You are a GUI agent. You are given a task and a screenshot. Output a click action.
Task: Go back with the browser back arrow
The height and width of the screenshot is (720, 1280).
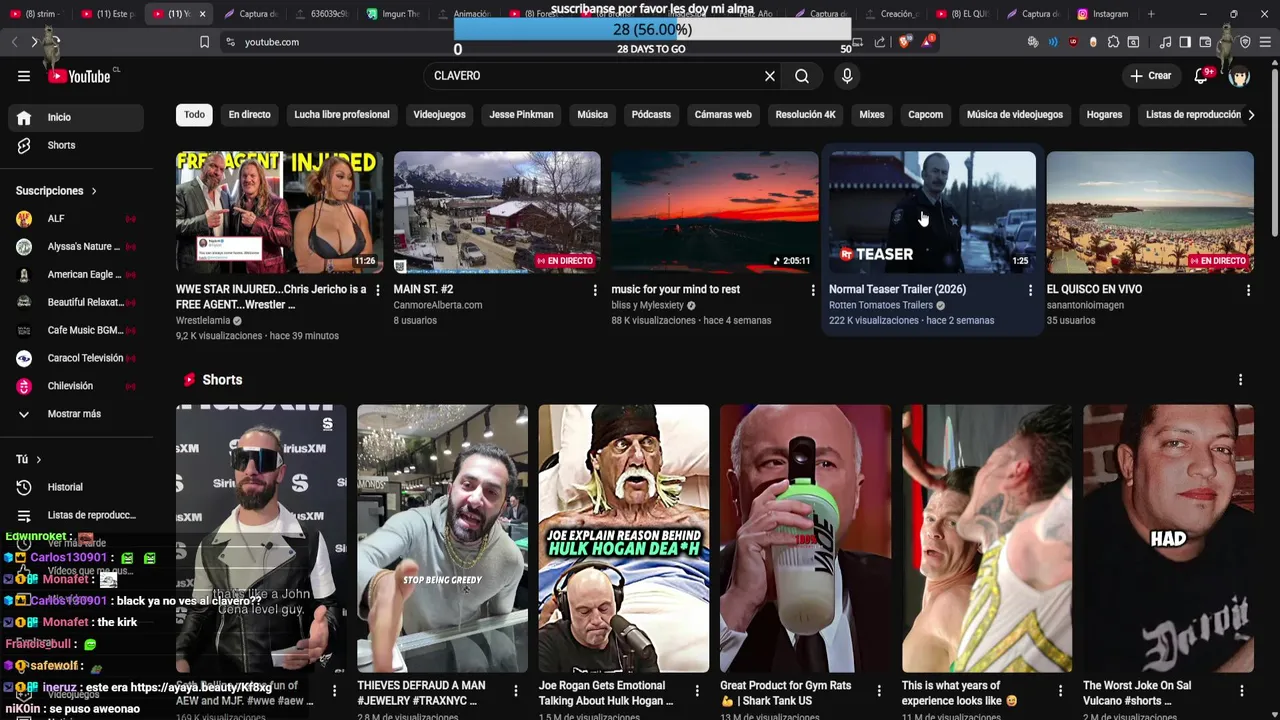(x=14, y=42)
